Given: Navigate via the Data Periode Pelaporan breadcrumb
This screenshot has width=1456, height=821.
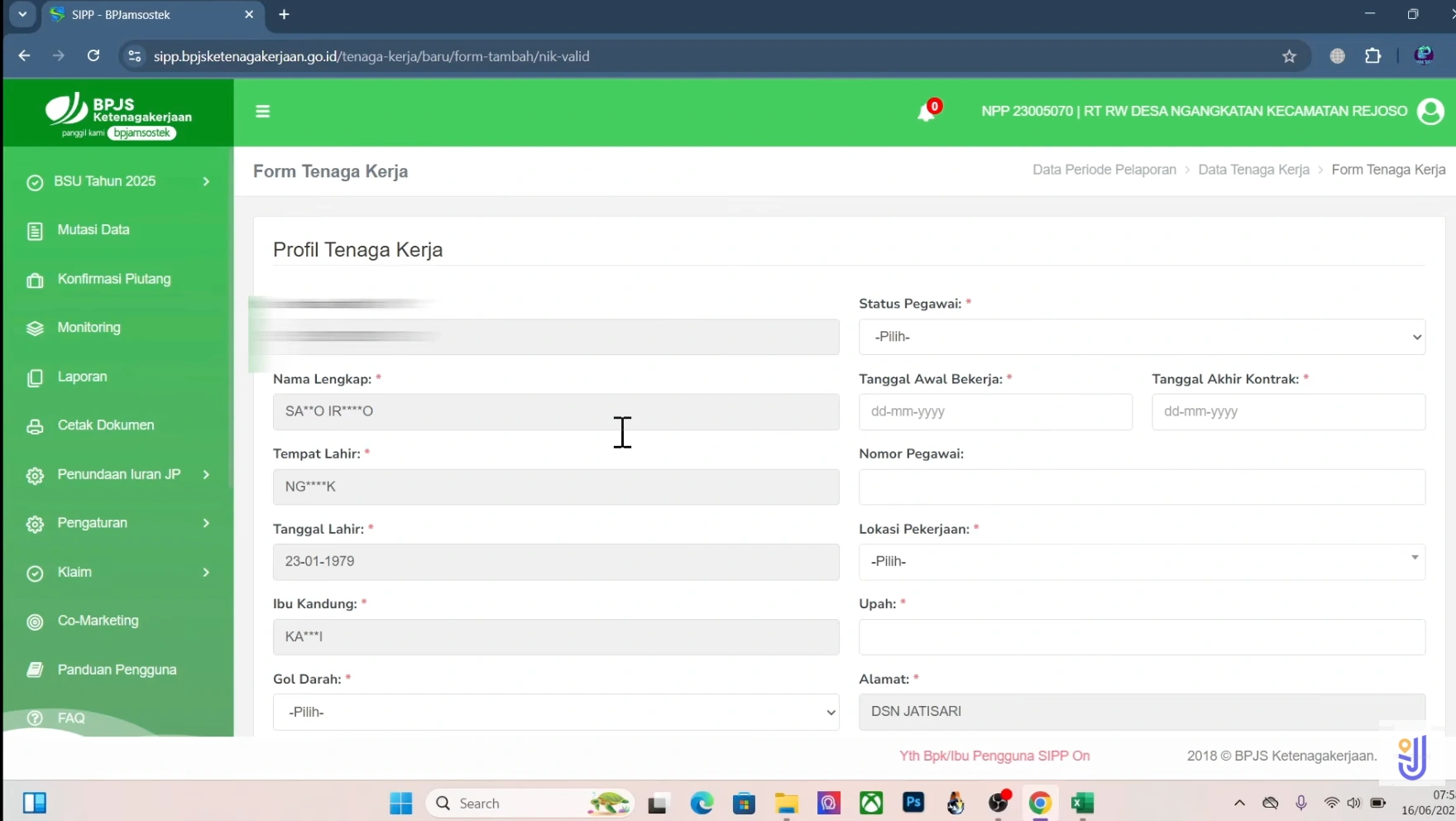Looking at the screenshot, I should pos(1104,169).
